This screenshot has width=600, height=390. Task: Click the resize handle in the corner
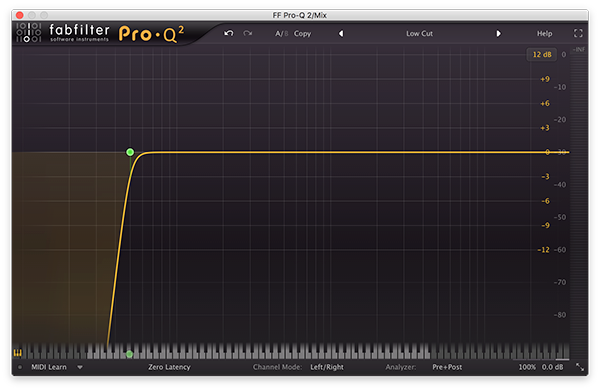(x=580, y=367)
